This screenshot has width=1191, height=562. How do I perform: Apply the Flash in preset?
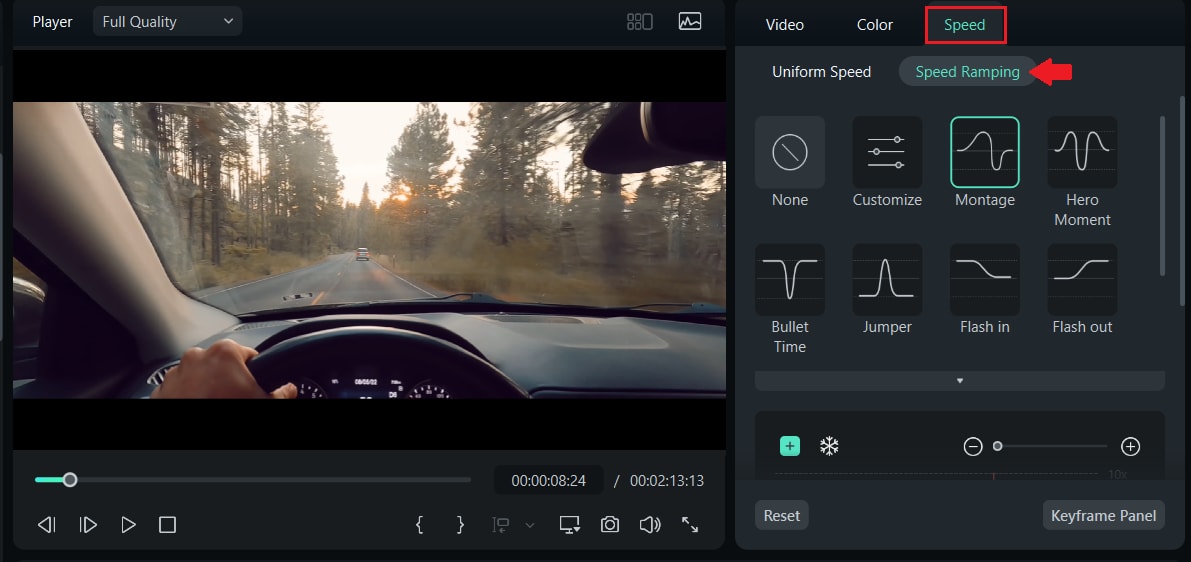click(x=984, y=279)
